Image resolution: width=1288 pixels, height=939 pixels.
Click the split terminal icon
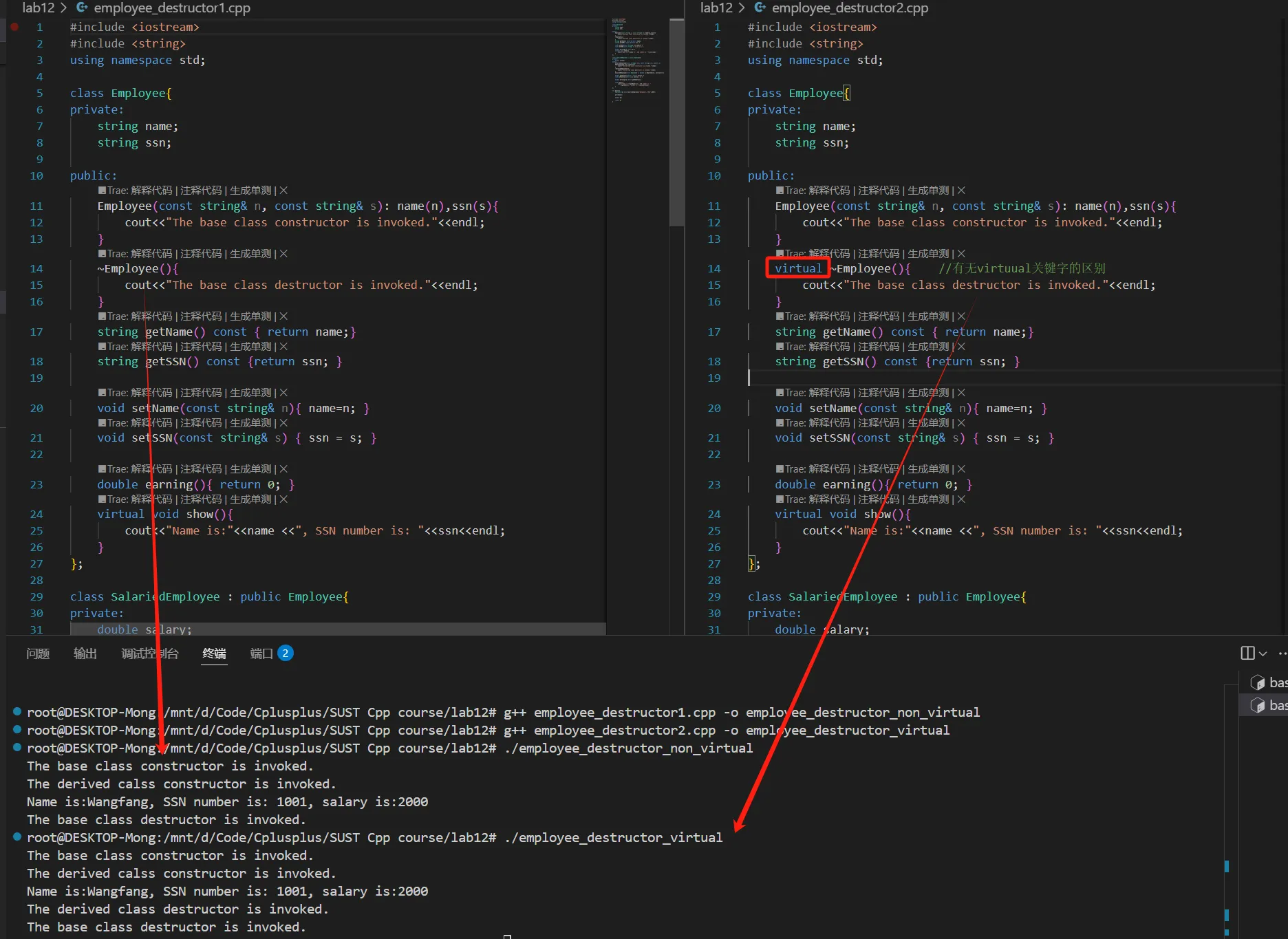[x=1247, y=653]
